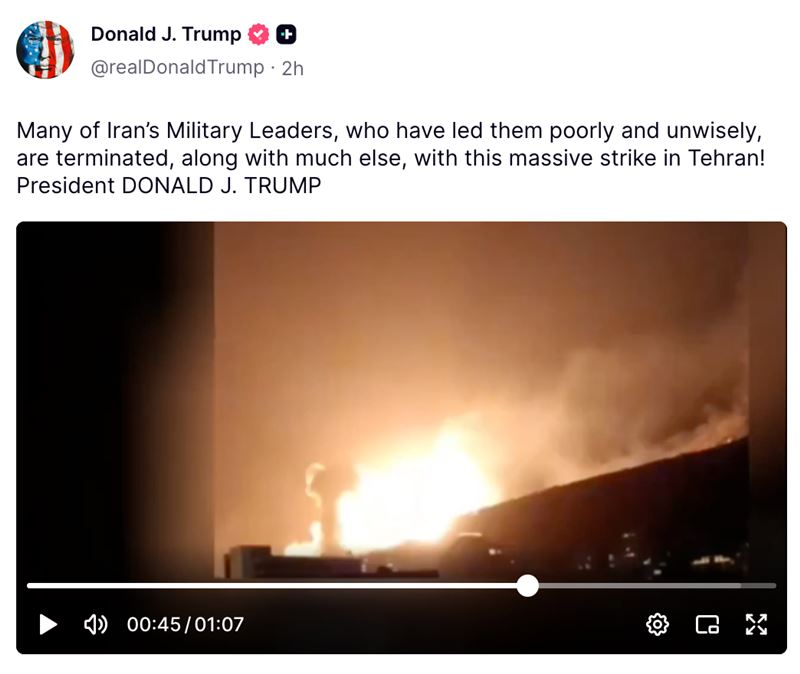Click the 01:07 total duration readout
Viewport: 800px width, 674px height.
(x=219, y=624)
